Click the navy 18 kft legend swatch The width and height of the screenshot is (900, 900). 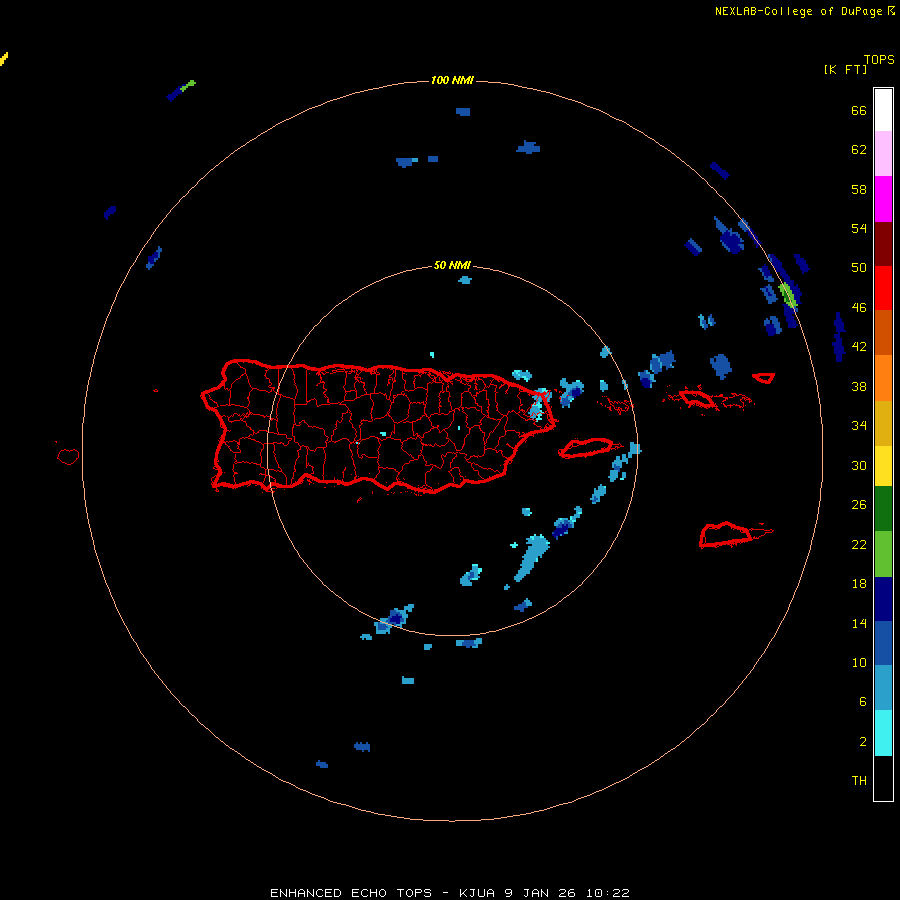click(x=883, y=599)
